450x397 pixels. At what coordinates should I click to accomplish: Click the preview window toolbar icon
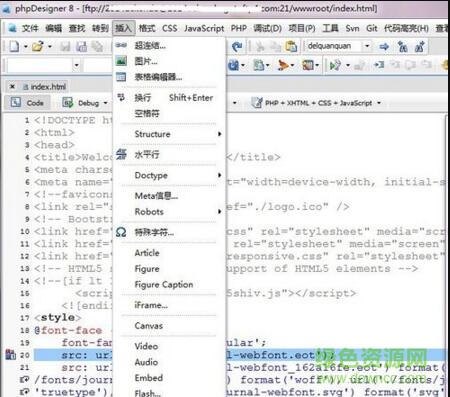[x=308, y=65]
